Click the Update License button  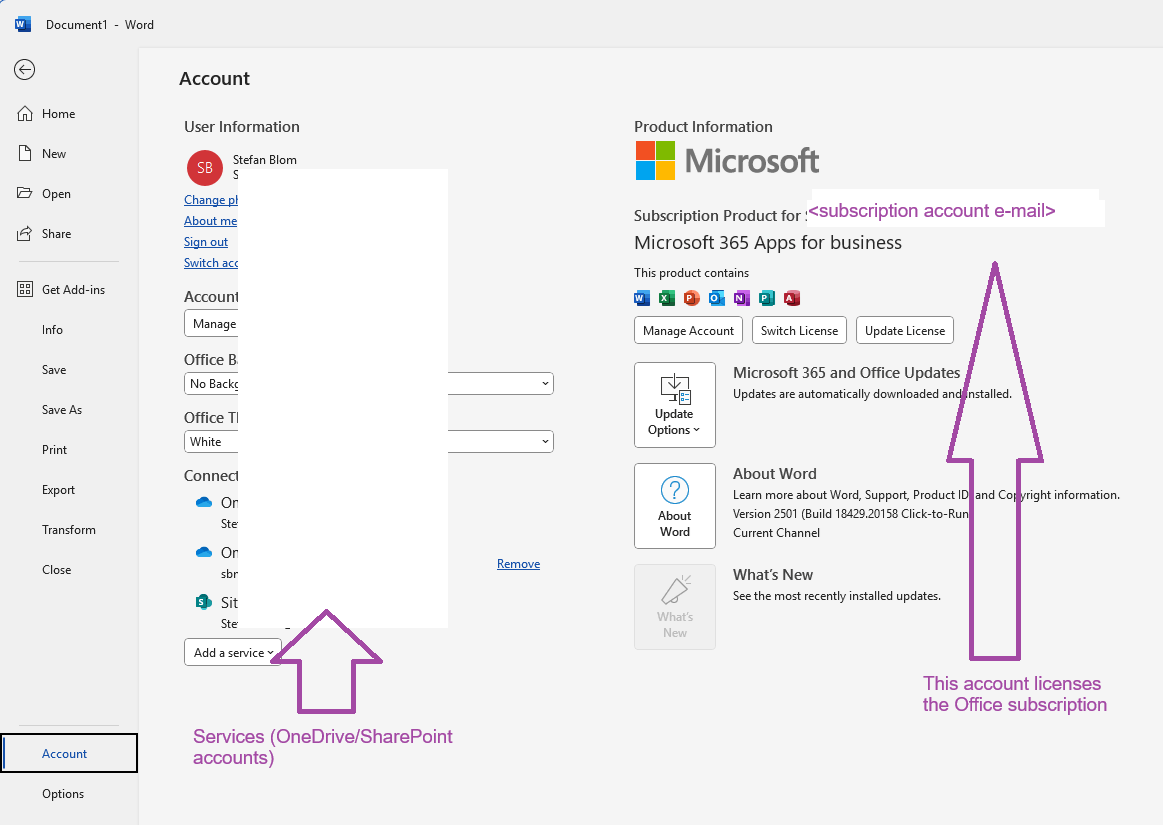[905, 330]
